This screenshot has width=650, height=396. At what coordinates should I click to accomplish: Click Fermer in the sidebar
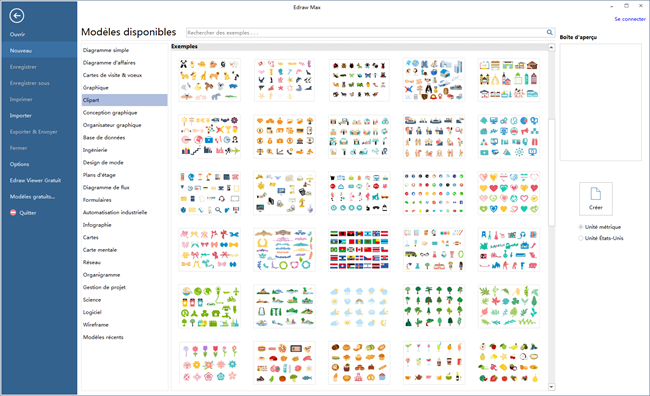18,148
